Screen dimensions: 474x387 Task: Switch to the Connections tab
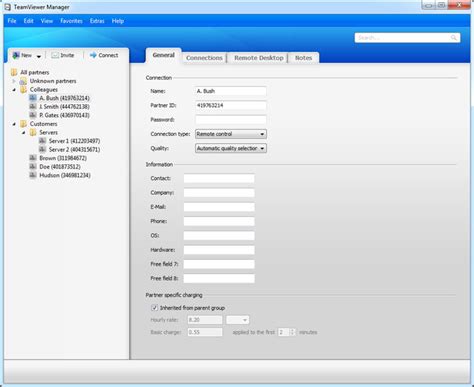[x=204, y=58]
